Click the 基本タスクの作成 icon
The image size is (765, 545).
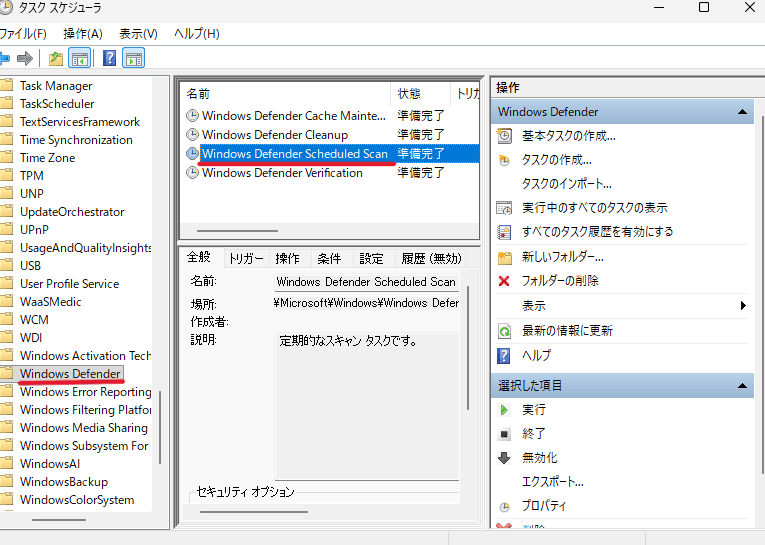click(x=504, y=136)
